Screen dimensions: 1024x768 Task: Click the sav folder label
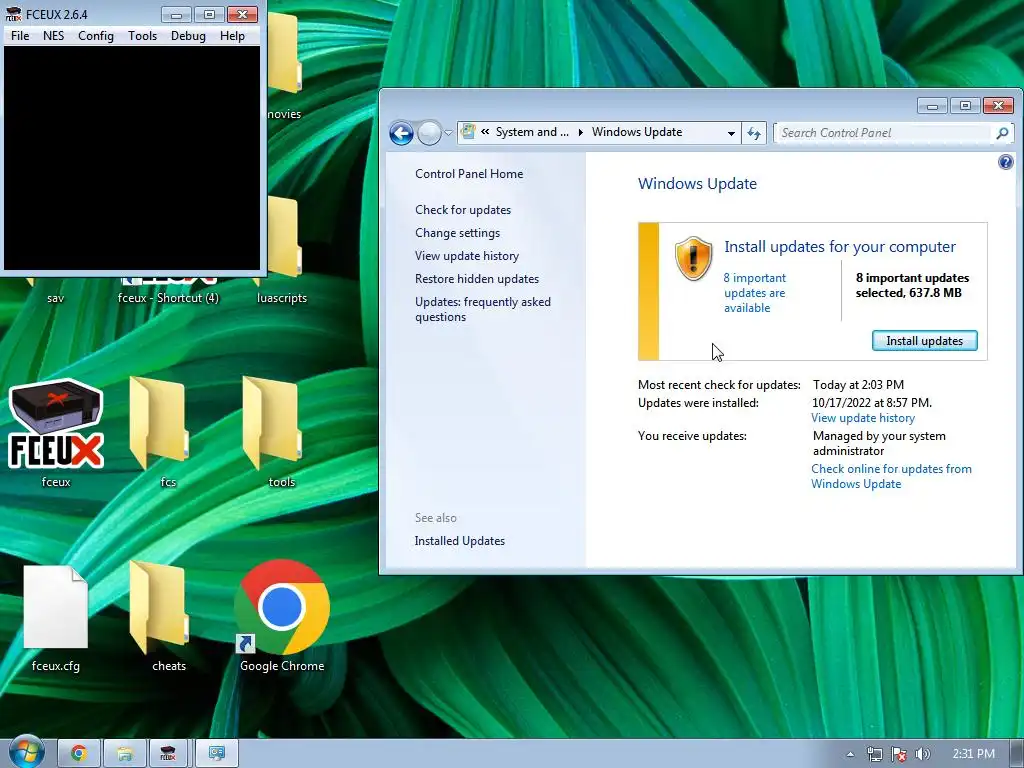(56, 298)
